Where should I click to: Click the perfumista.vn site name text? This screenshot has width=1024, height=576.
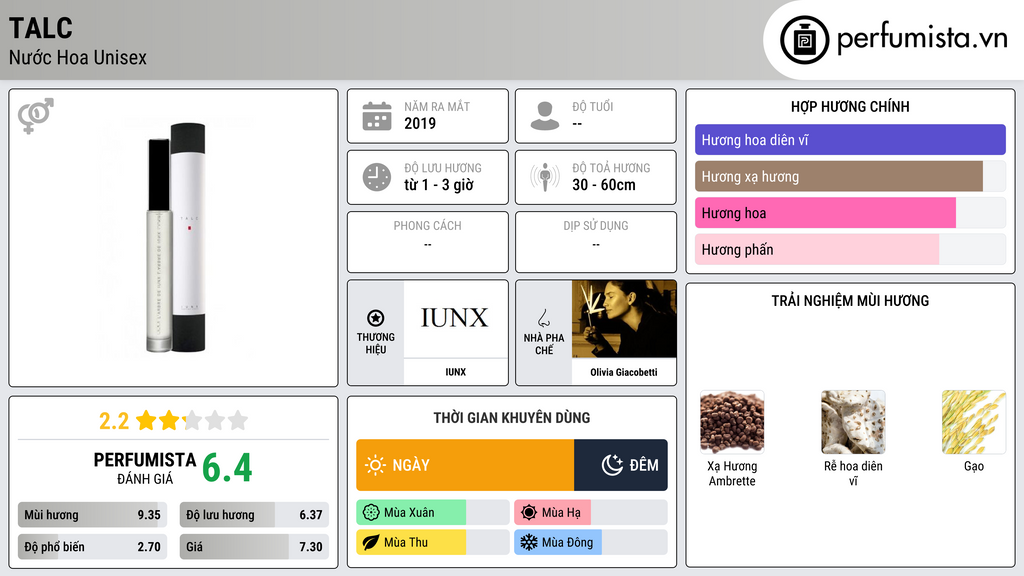(922, 39)
